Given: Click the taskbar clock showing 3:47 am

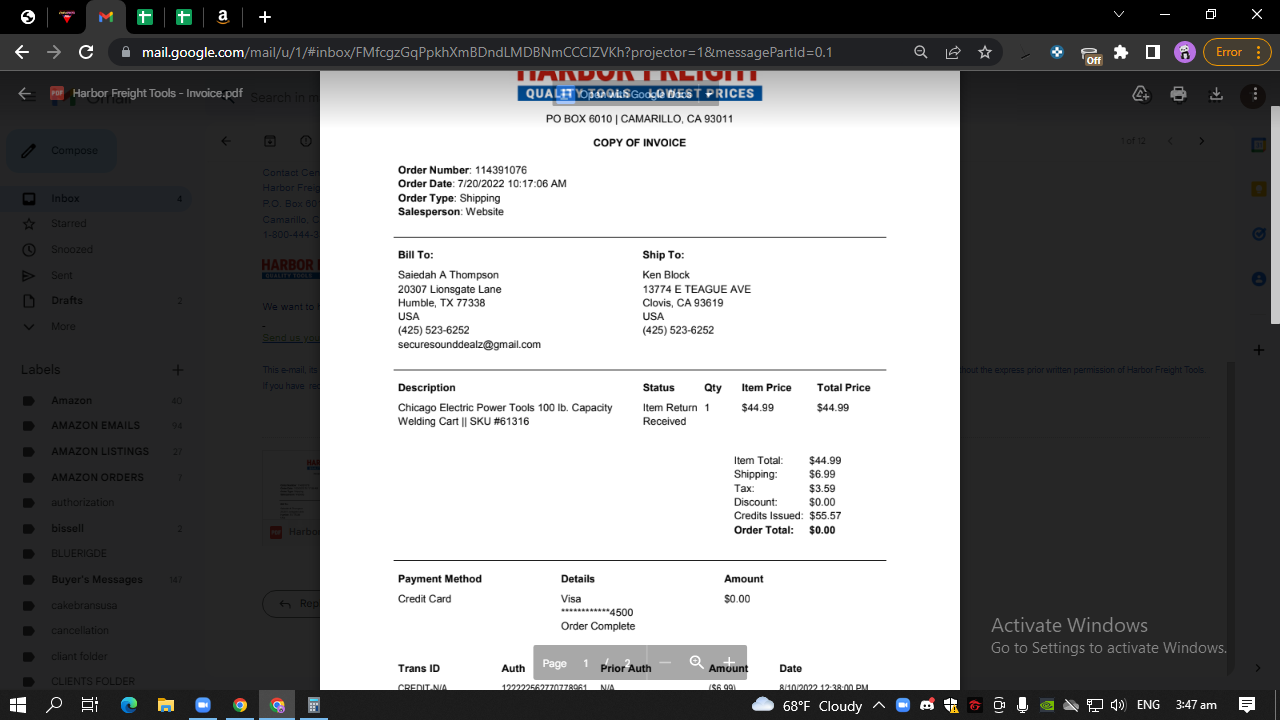Looking at the screenshot, I should pos(1196,705).
